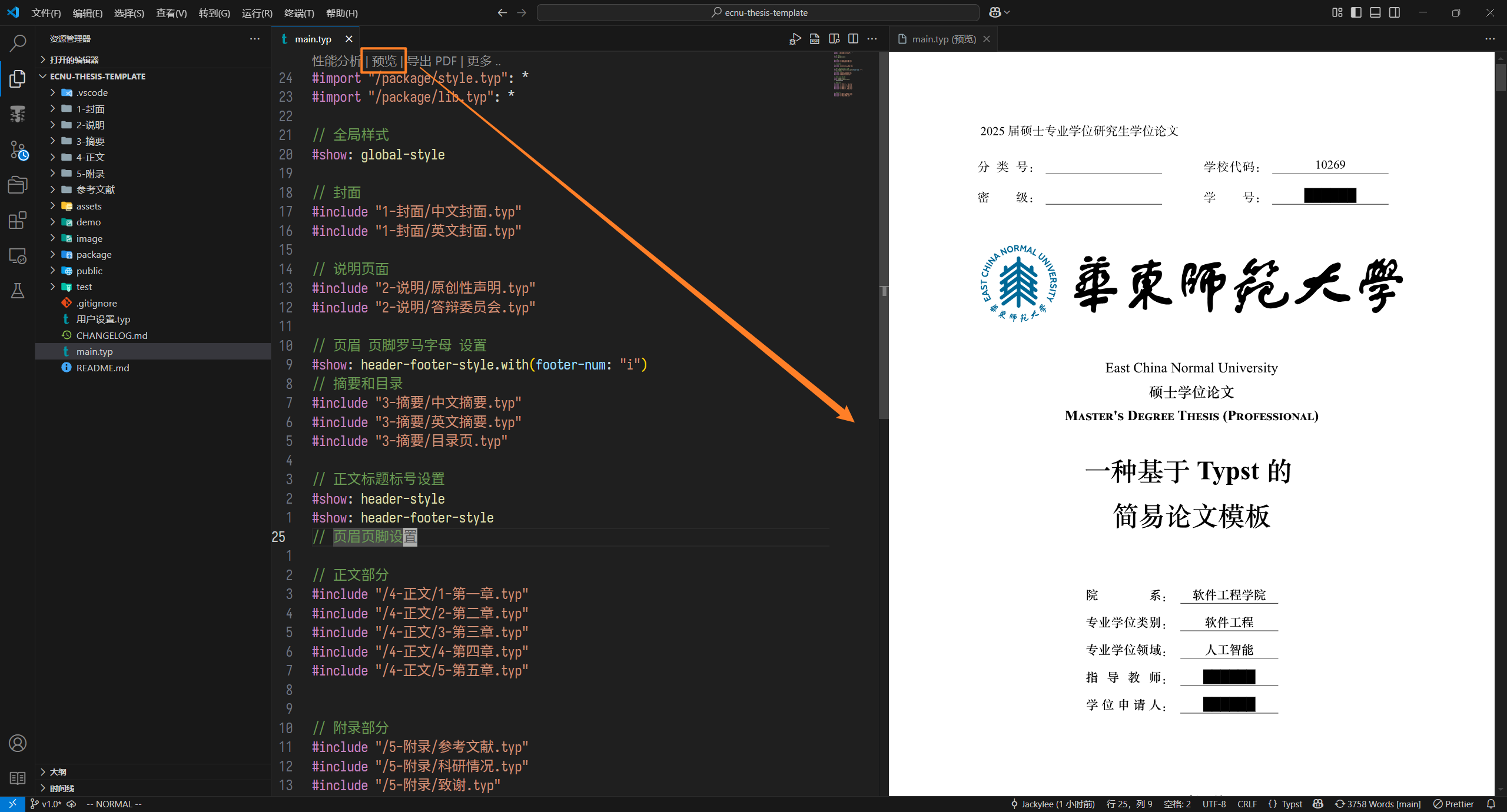This screenshot has height=812, width=1507.
Task: Open Source Control with pending clock badge
Action: pos(18,150)
